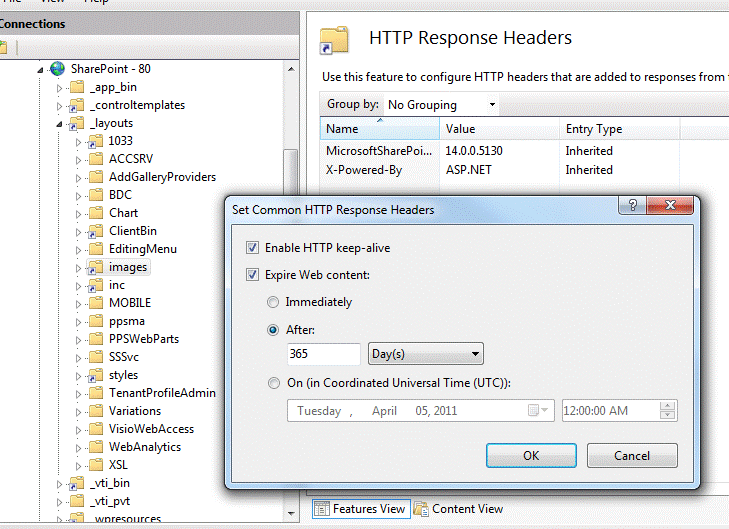Screen dimensions: 729x529
Task: Click the ppsma folder icon
Action: pyautogui.click(x=96, y=321)
